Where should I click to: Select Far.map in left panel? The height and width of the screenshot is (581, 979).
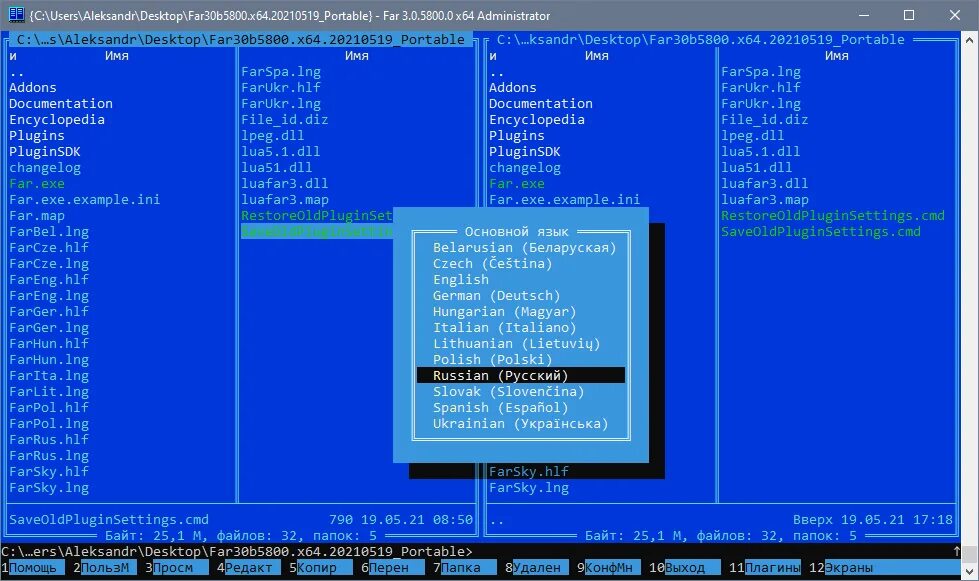[x=36, y=216]
